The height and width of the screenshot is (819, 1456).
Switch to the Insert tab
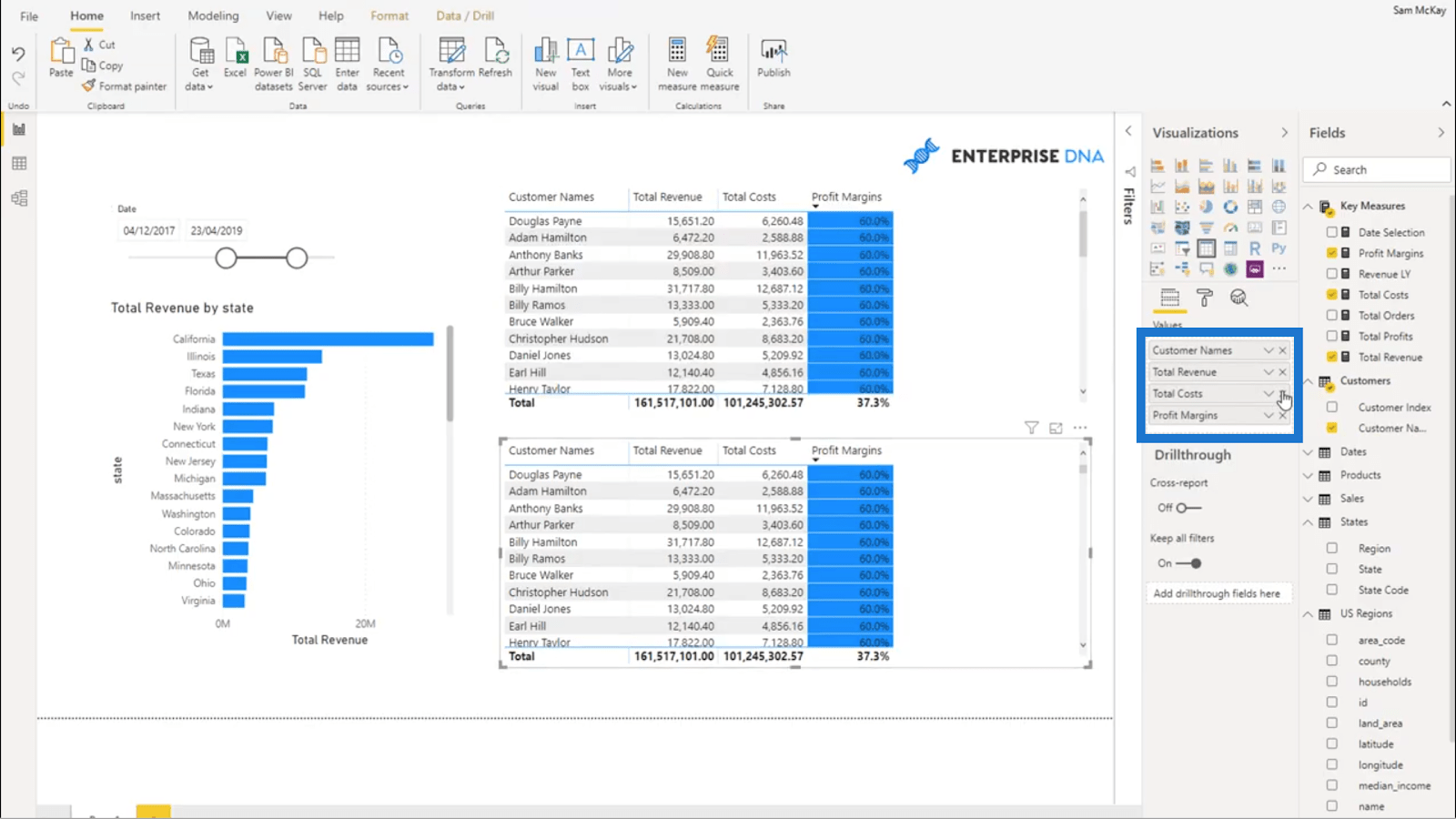coord(145,16)
